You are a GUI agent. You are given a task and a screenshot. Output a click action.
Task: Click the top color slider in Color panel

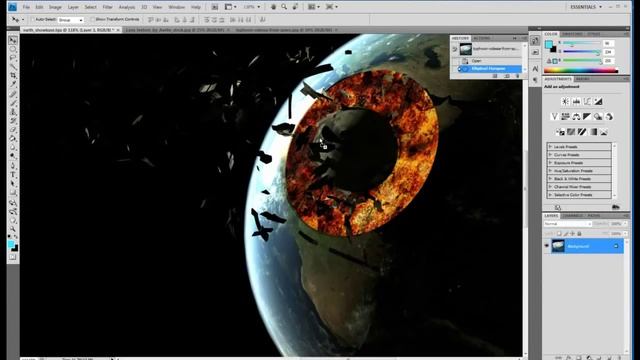point(581,43)
